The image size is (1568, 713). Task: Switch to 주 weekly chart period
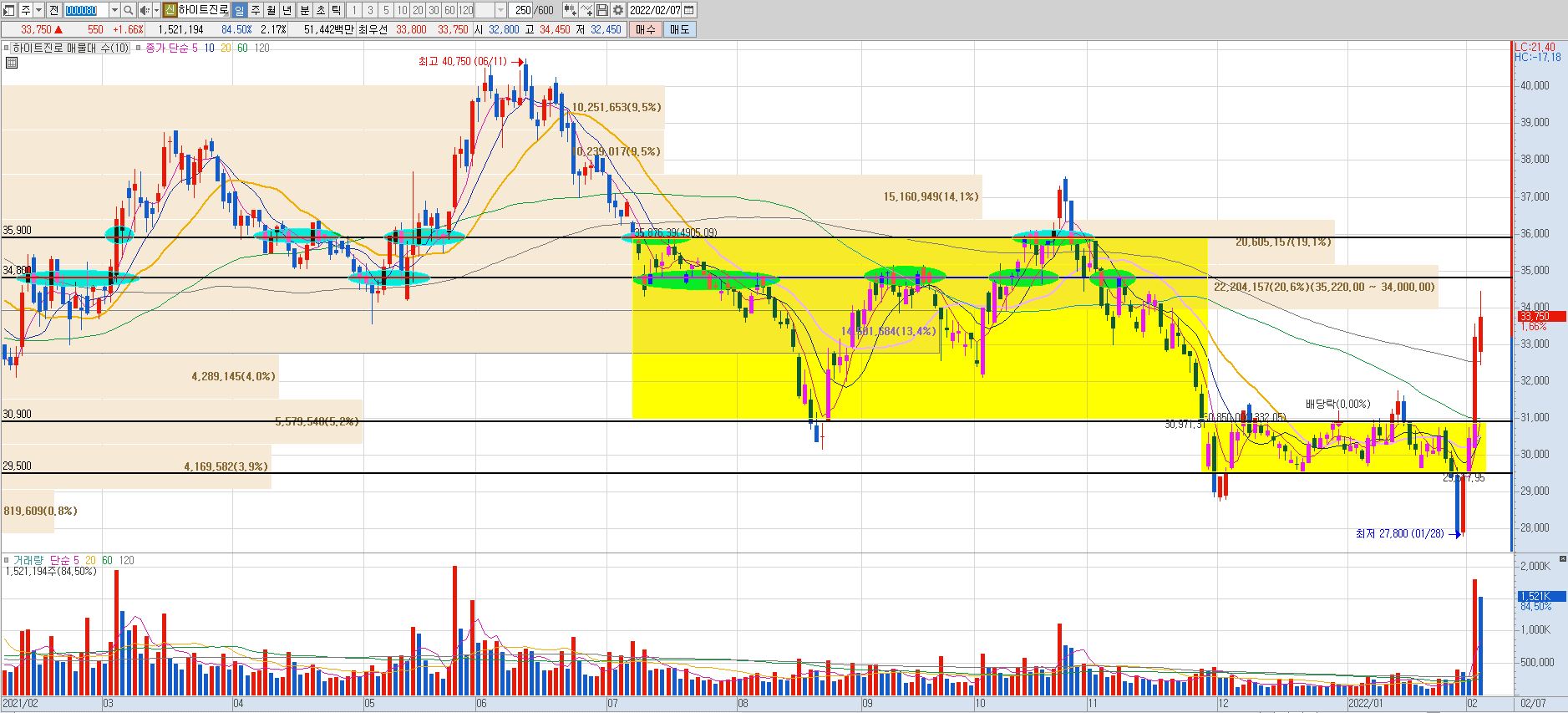[256, 10]
